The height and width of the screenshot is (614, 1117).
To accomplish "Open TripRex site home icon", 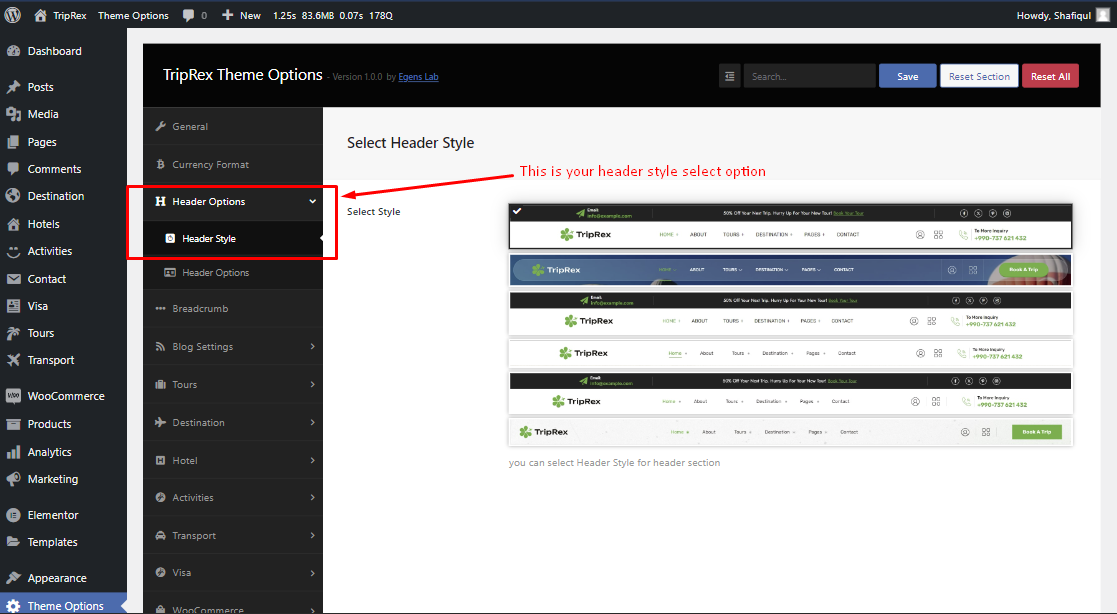I will (x=41, y=15).
